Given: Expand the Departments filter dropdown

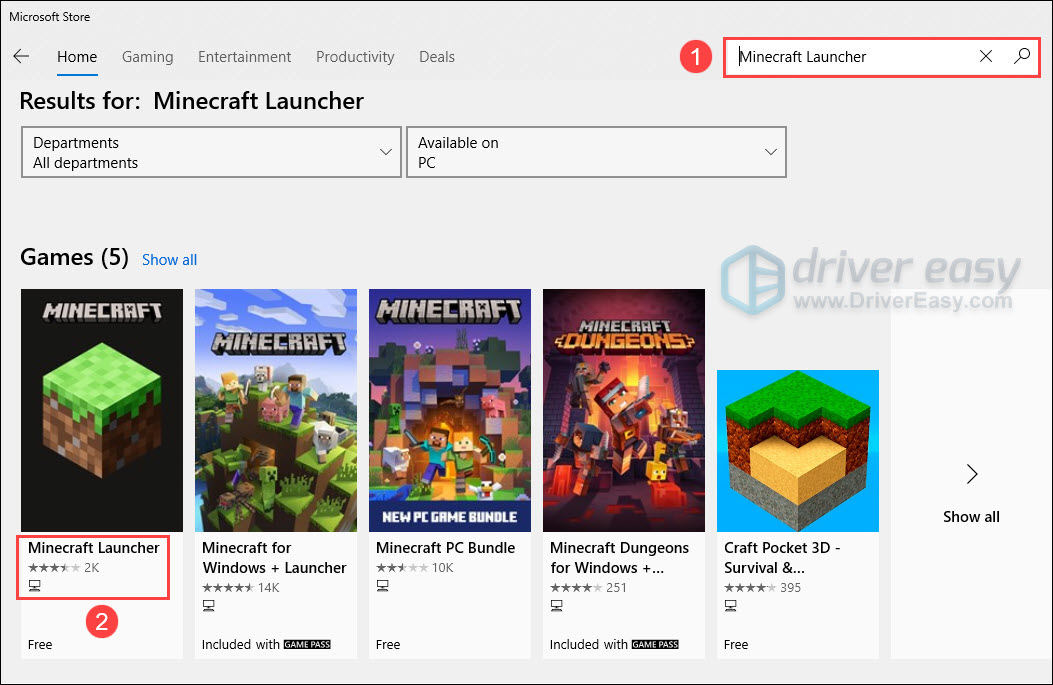Looking at the screenshot, I should (211, 152).
